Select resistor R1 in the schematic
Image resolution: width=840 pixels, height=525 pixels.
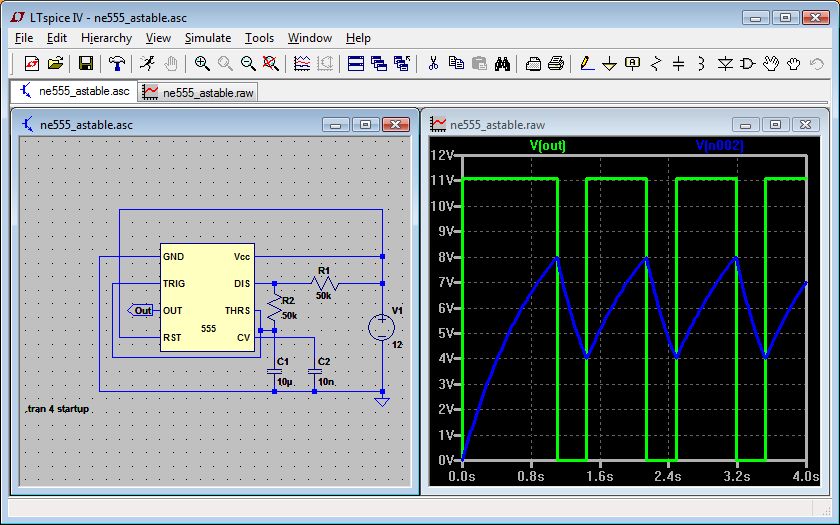325,283
